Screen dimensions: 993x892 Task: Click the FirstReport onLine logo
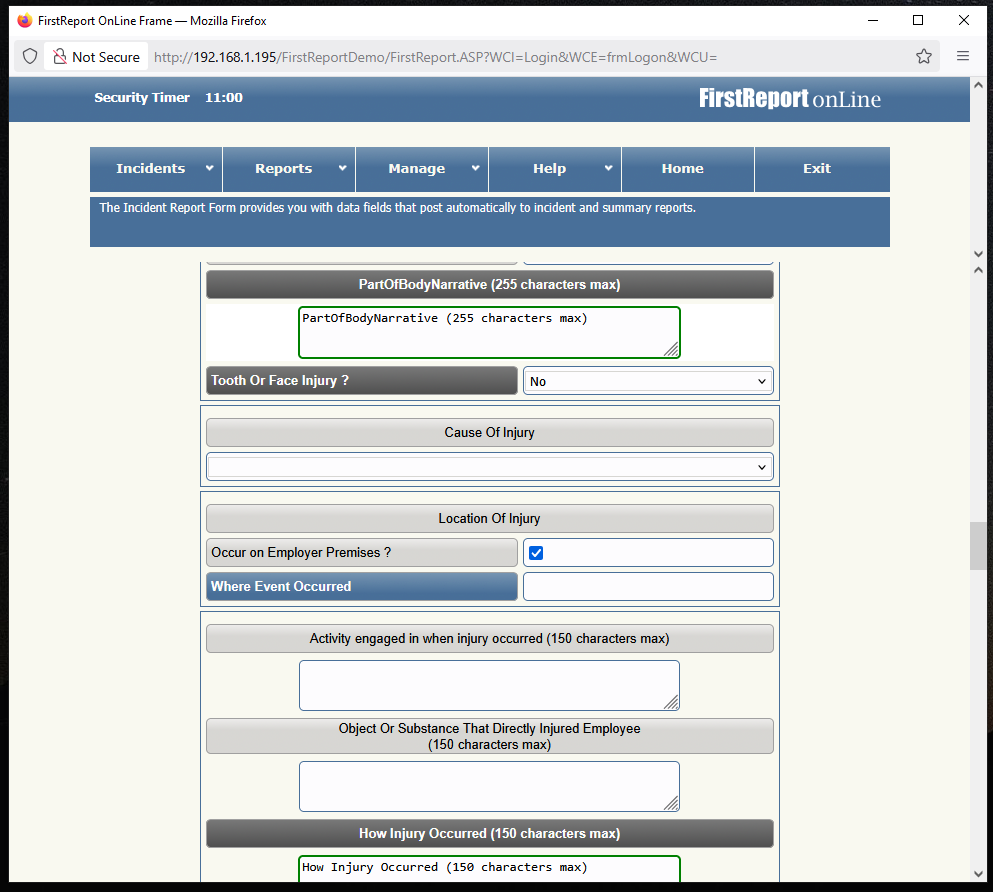coord(789,98)
